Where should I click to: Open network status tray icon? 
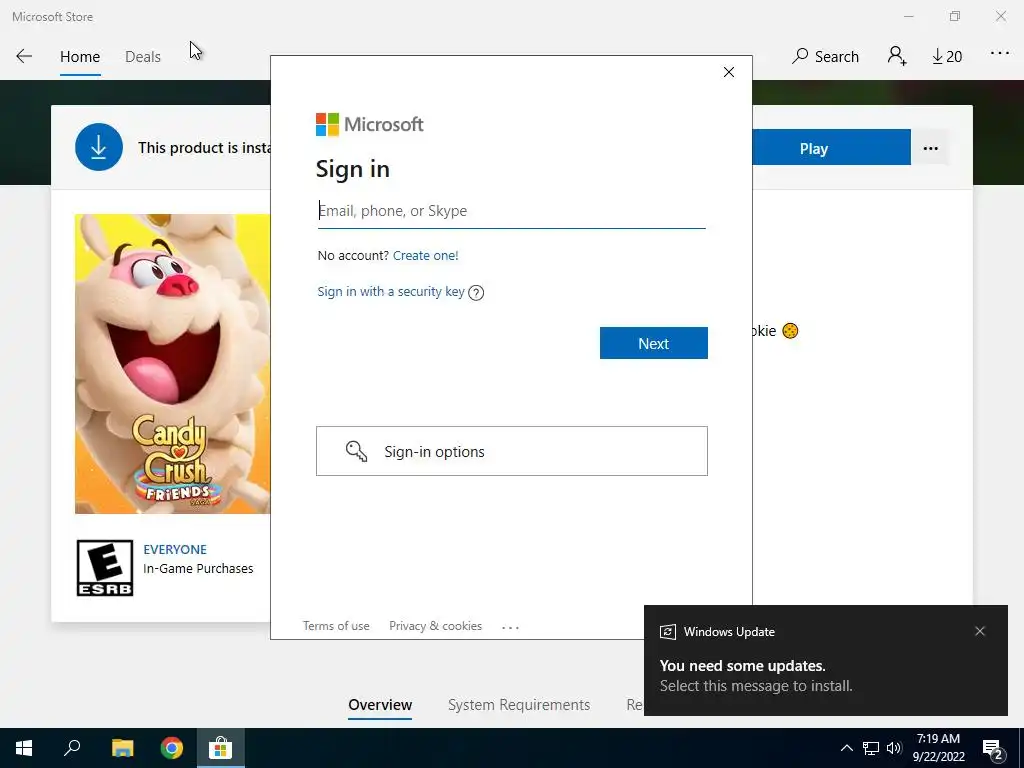[871, 748]
